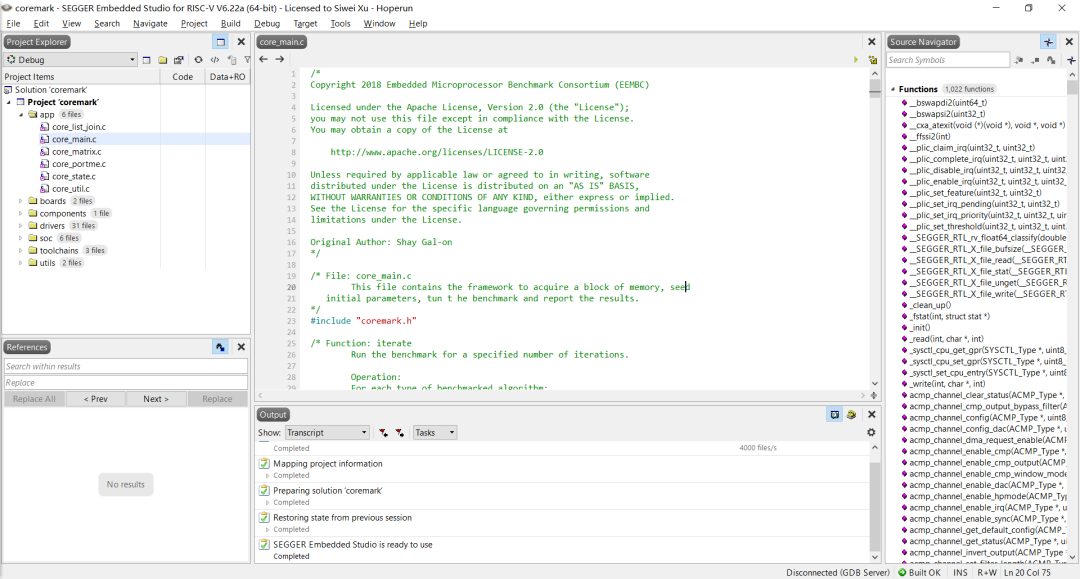Click the green play arrow in editor toolbar
This screenshot has width=1080, height=579.
856,60
